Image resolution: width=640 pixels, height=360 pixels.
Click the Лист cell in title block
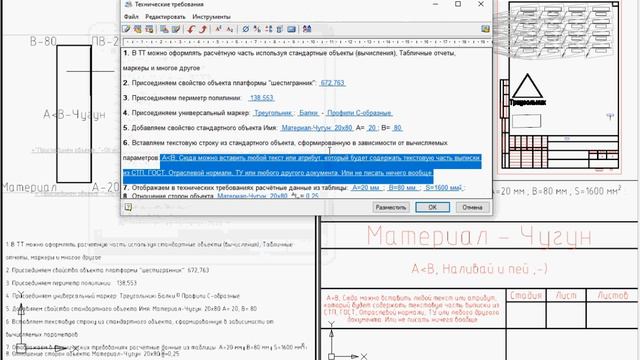click(566, 295)
